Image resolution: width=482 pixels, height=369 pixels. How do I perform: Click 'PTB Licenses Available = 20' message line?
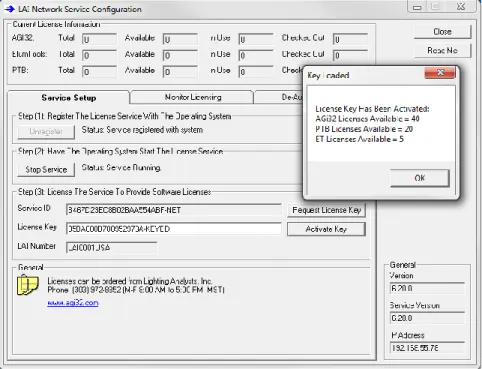click(364, 129)
